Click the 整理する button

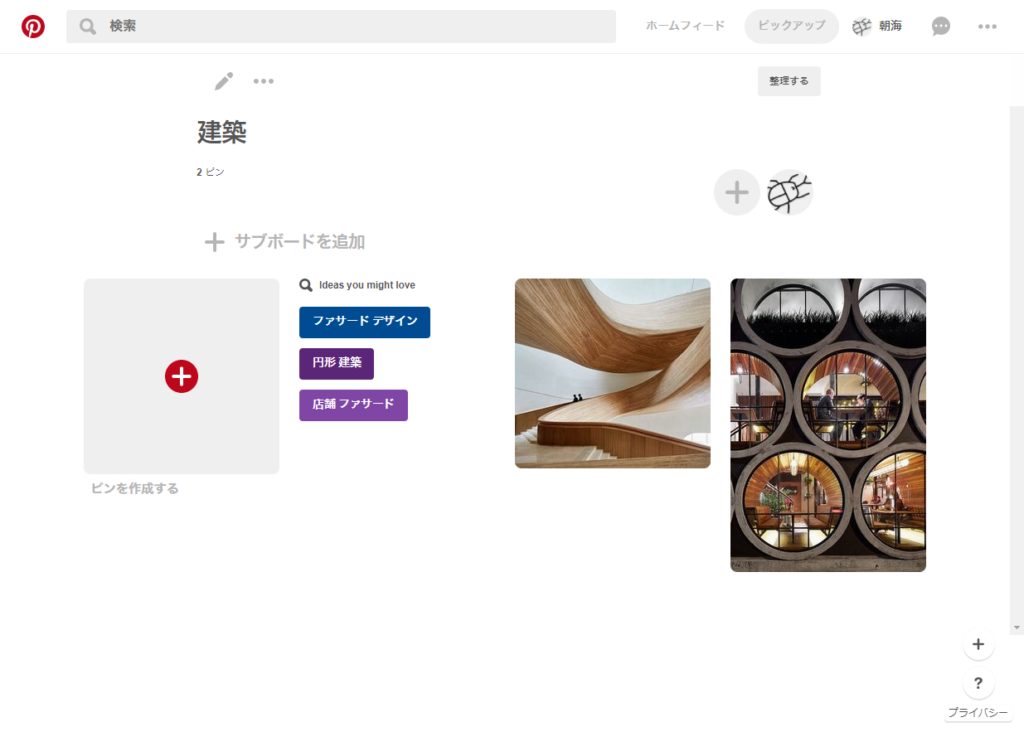(789, 81)
